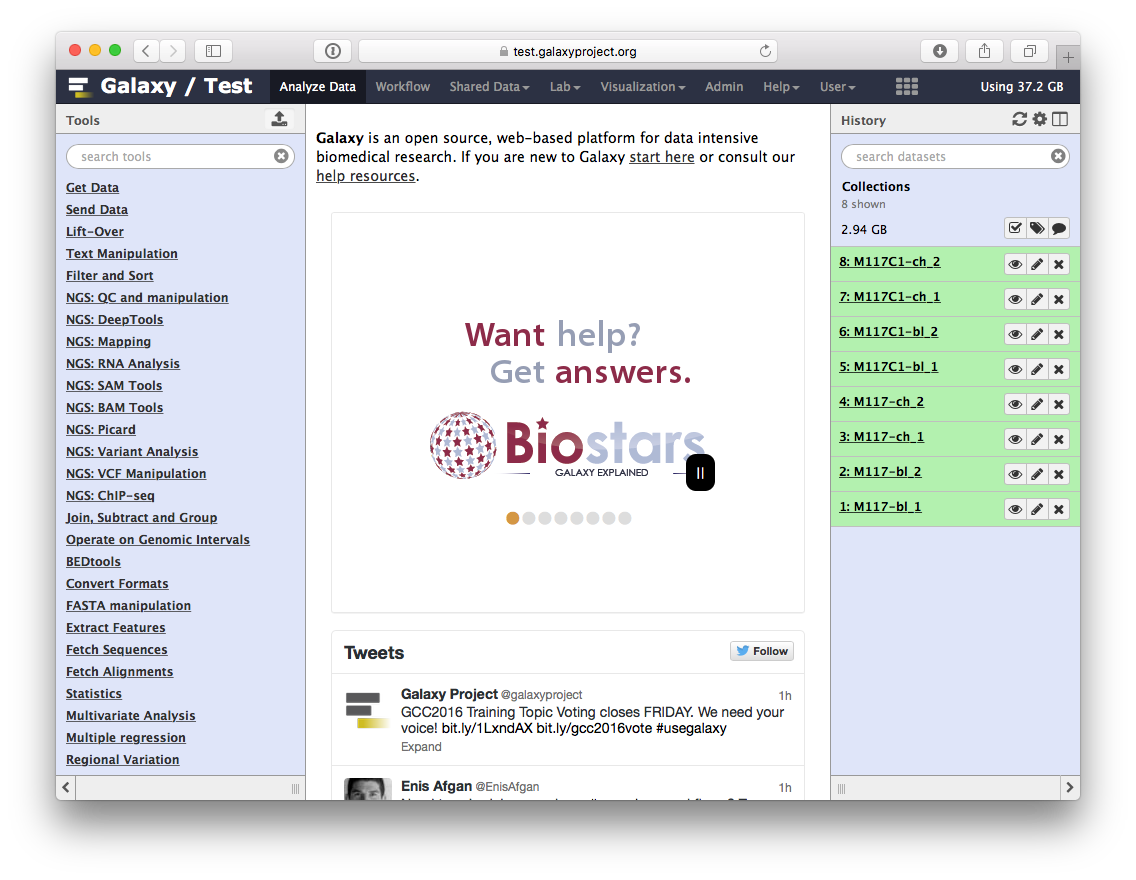Expand the BEDtools section
This screenshot has width=1136, height=880.
click(x=93, y=561)
